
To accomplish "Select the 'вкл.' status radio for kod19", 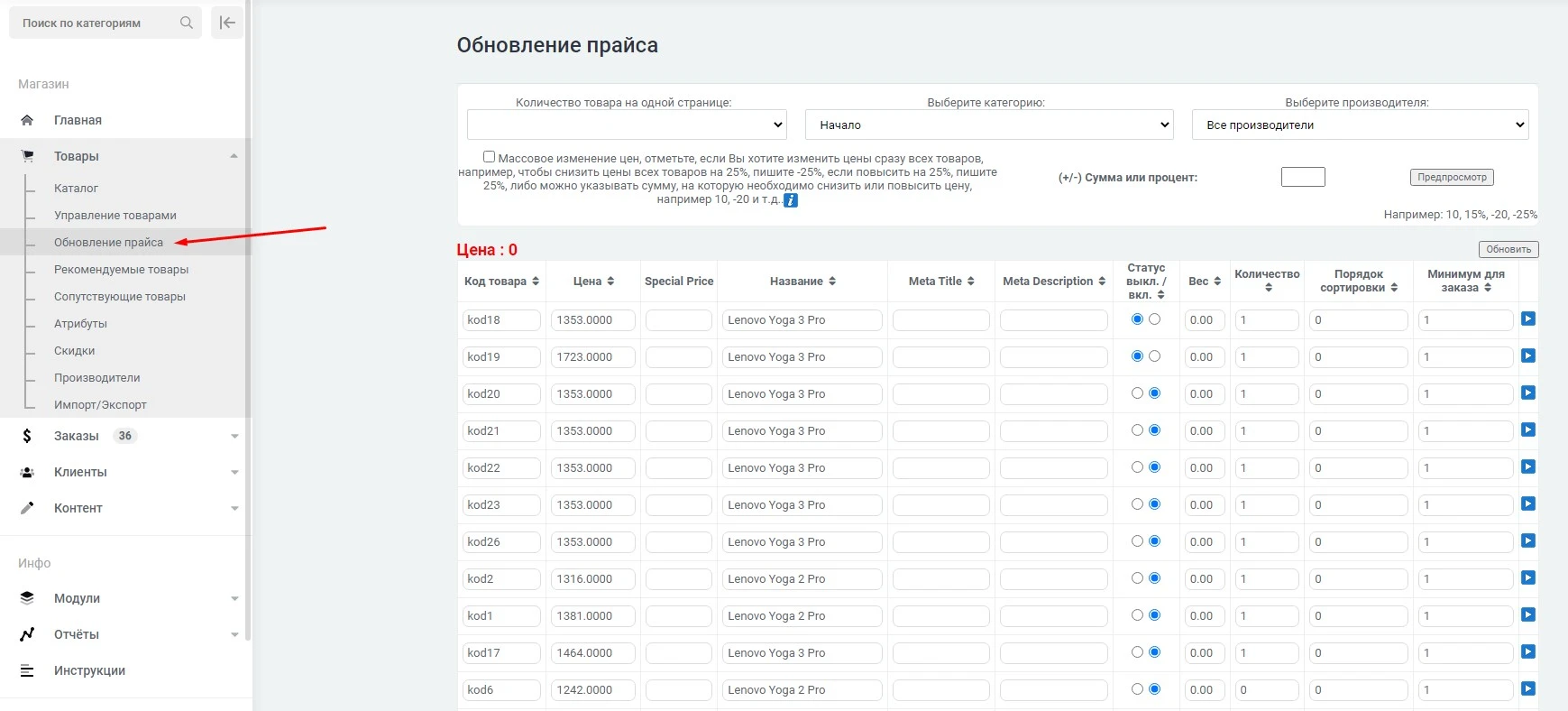I will 1154,356.
